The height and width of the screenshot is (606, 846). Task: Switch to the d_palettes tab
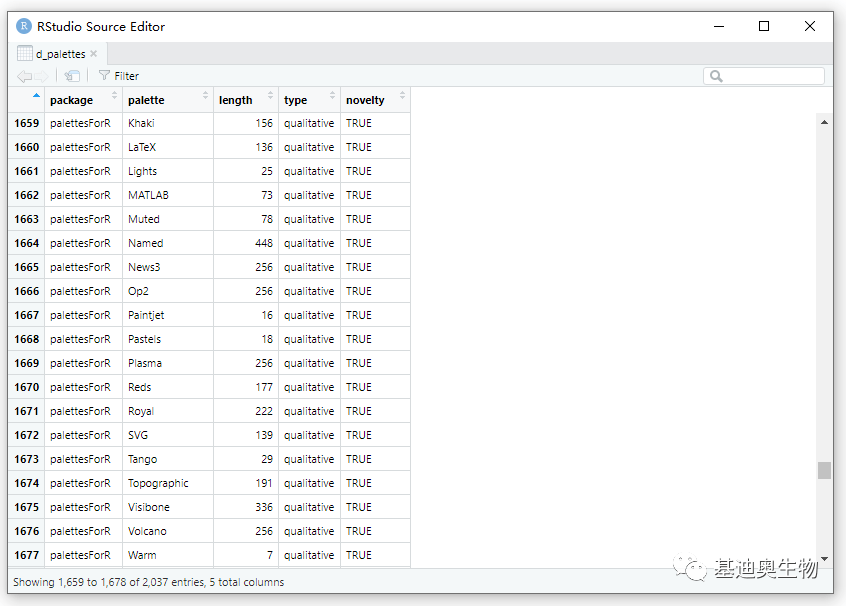coord(60,54)
